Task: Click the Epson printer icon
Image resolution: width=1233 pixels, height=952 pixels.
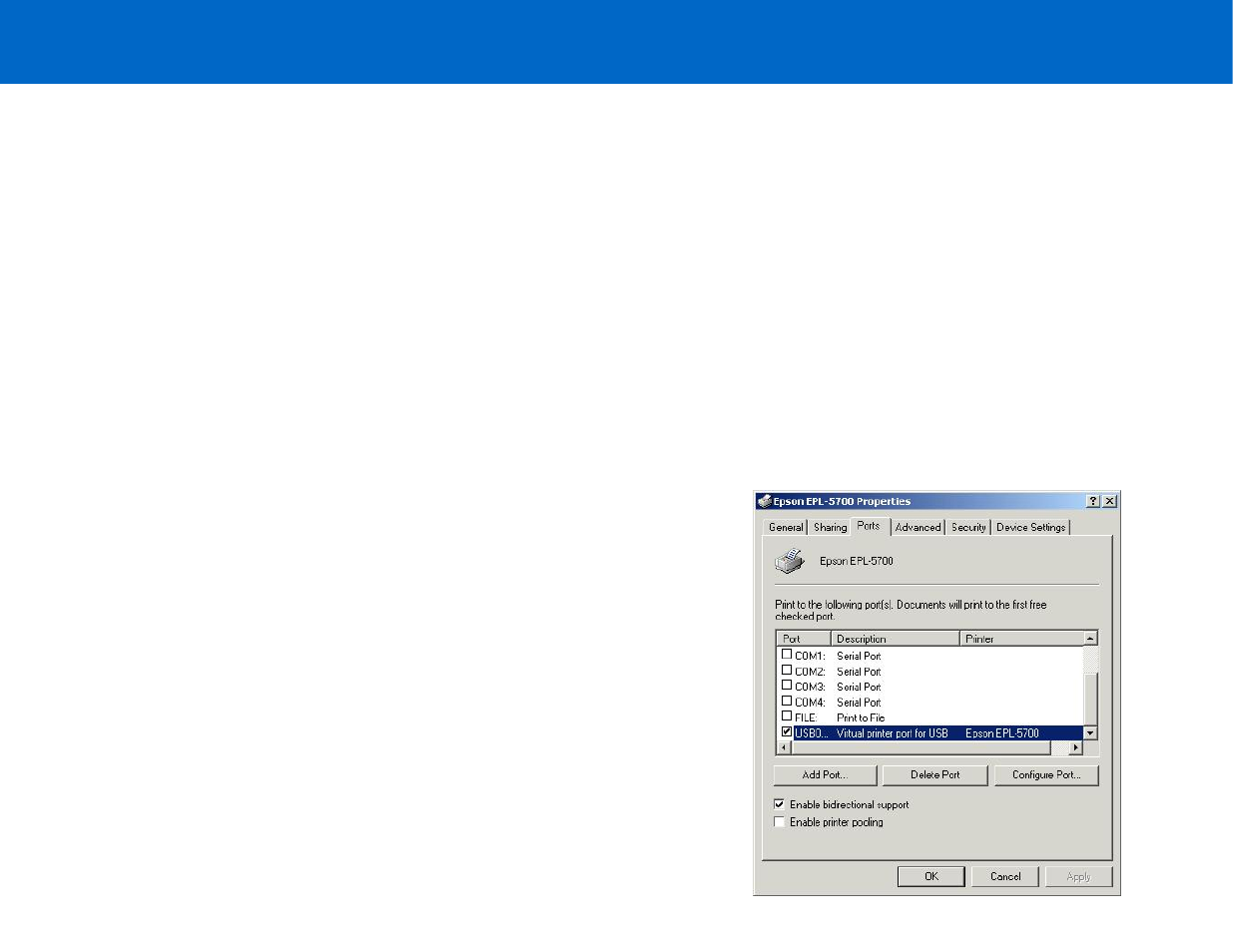Action: [790, 561]
